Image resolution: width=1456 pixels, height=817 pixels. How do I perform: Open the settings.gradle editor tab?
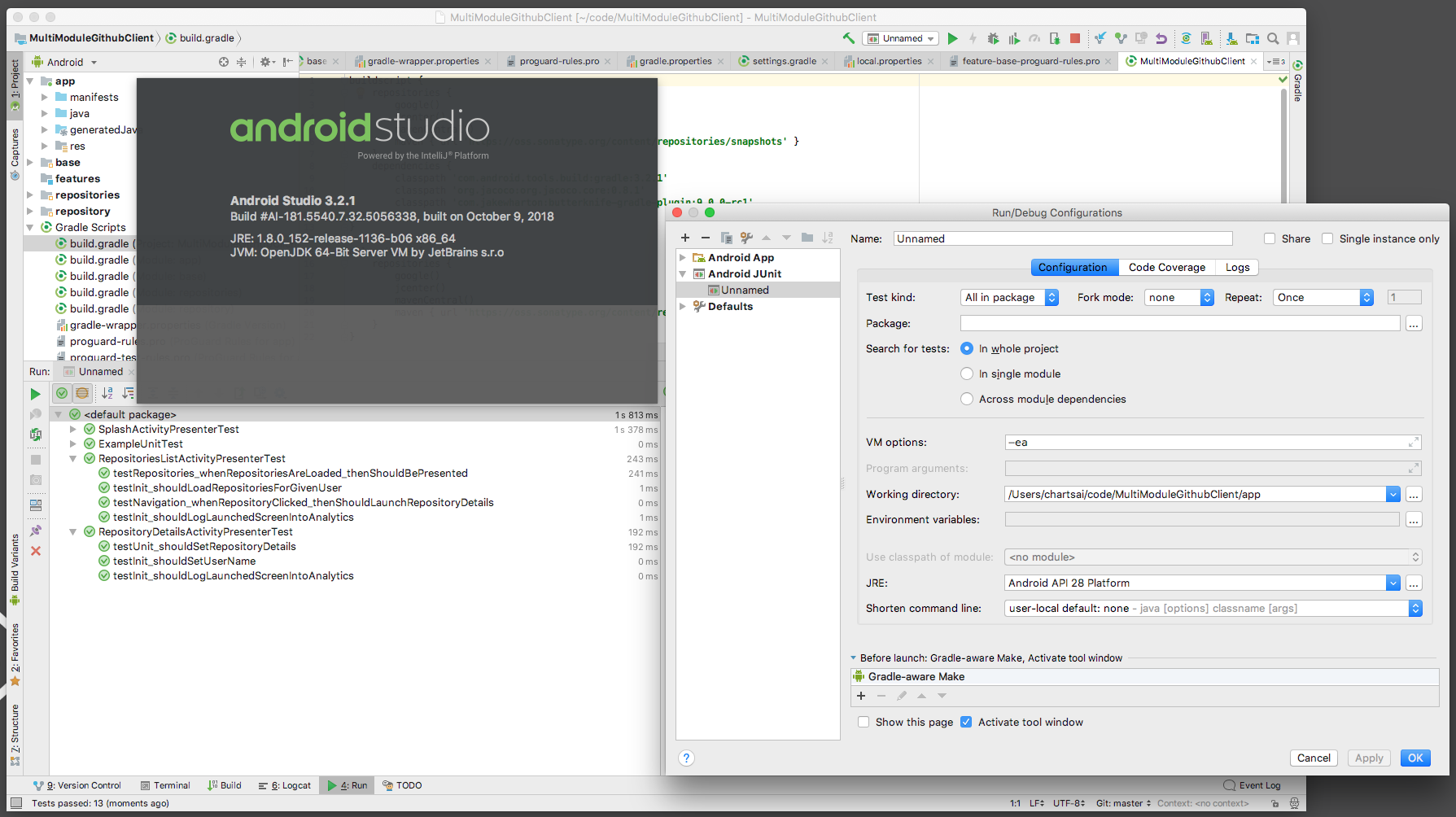(783, 61)
